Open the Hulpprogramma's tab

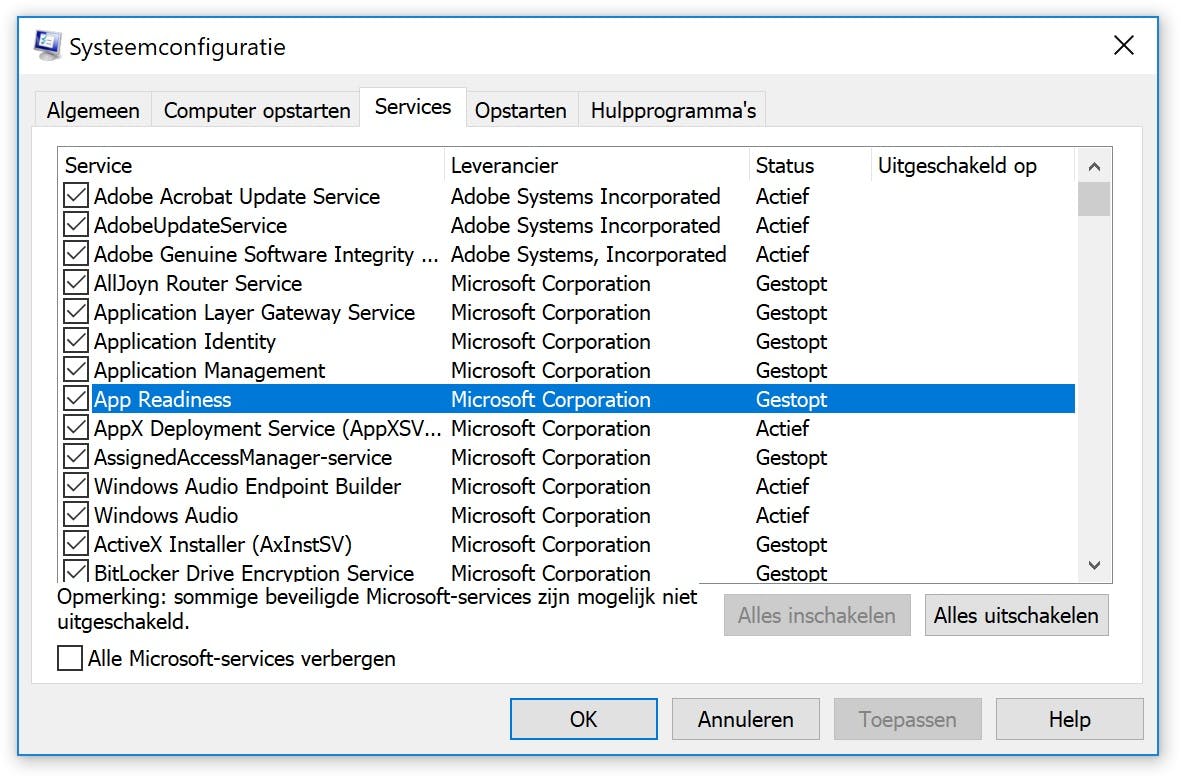673,110
